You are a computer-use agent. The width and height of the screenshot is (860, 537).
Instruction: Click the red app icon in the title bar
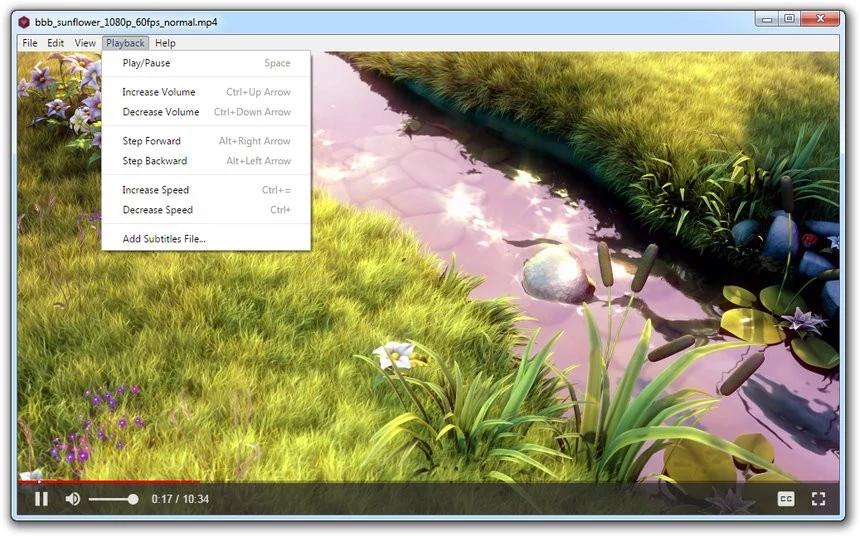pos(24,22)
